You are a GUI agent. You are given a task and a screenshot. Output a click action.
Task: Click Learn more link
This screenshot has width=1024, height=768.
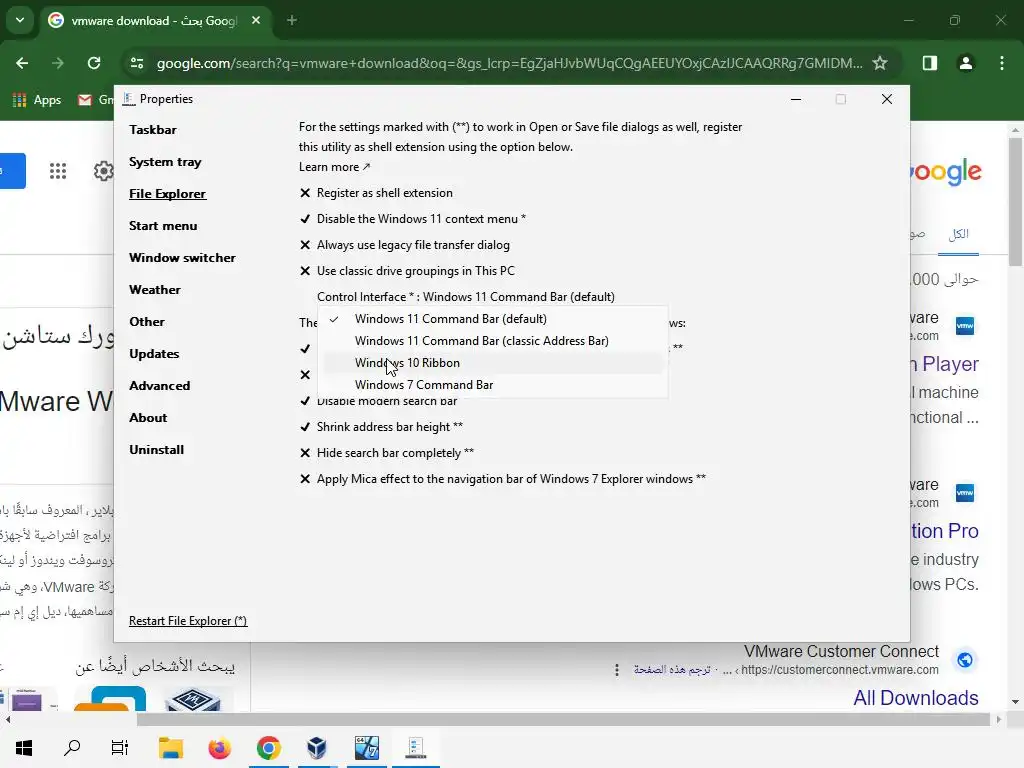pyautogui.click(x=334, y=167)
